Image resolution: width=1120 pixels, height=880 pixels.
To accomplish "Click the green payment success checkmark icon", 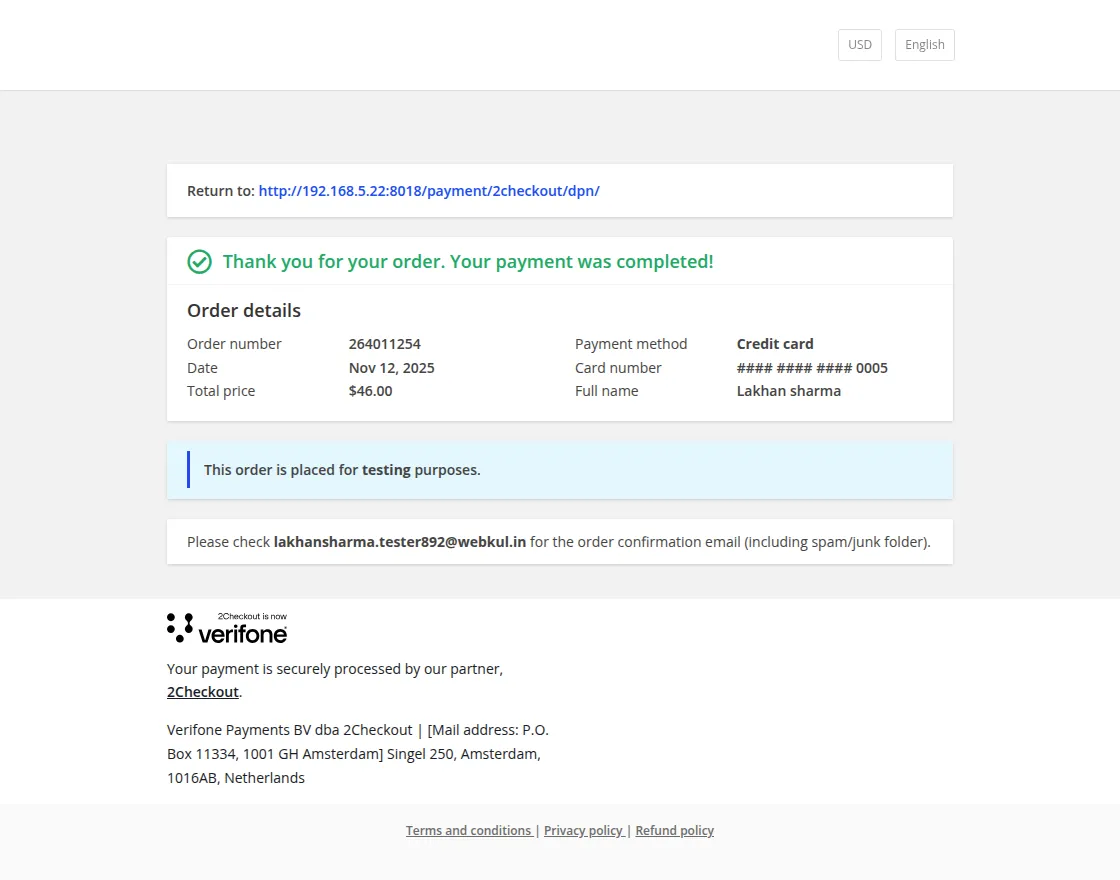I will (x=199, y=261).
